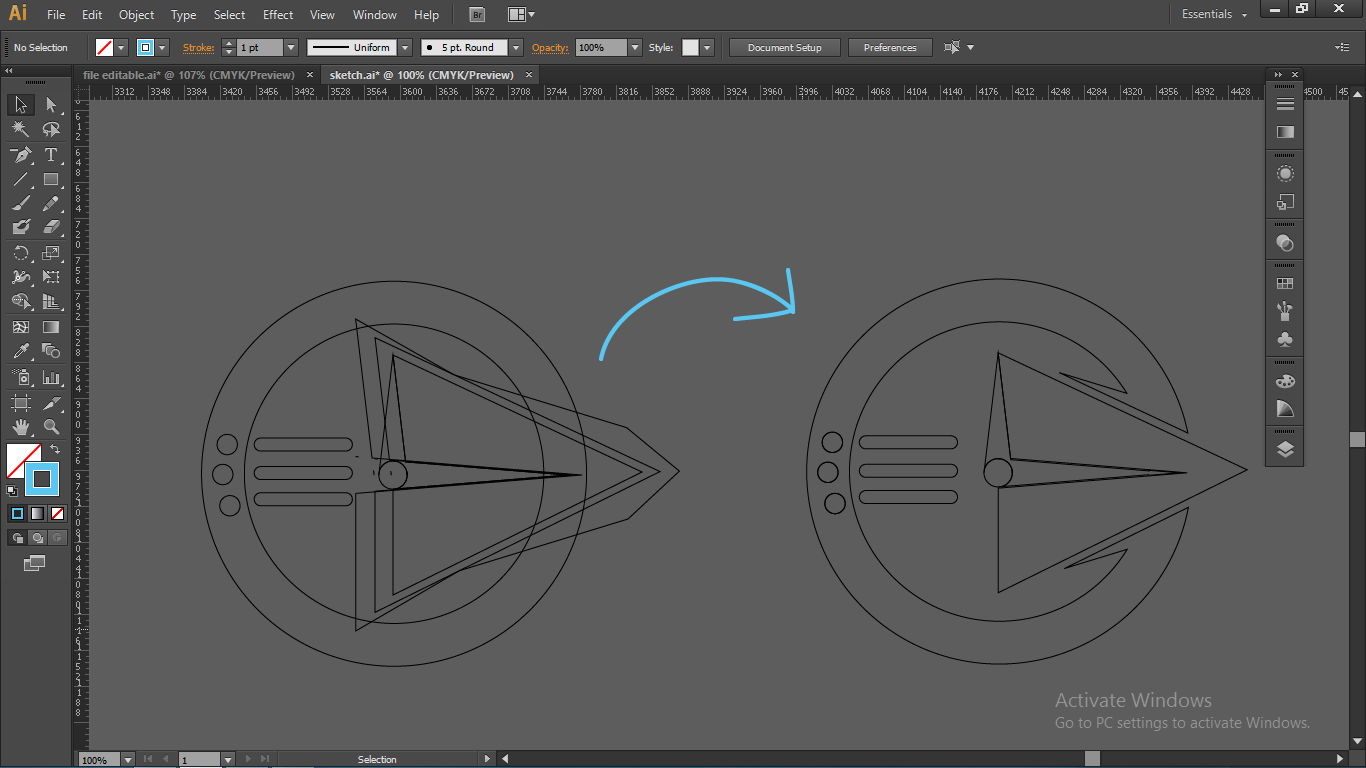Expand the Uniform width profile dropdown
The width and height of the screenshot is (1366, 768).
[x=405, y=47]
